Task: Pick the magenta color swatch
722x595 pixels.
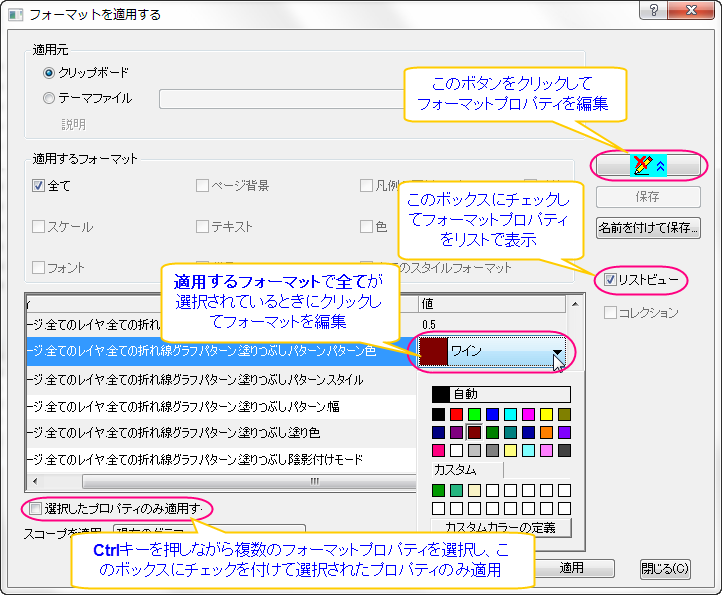Action: click(528, 414)
